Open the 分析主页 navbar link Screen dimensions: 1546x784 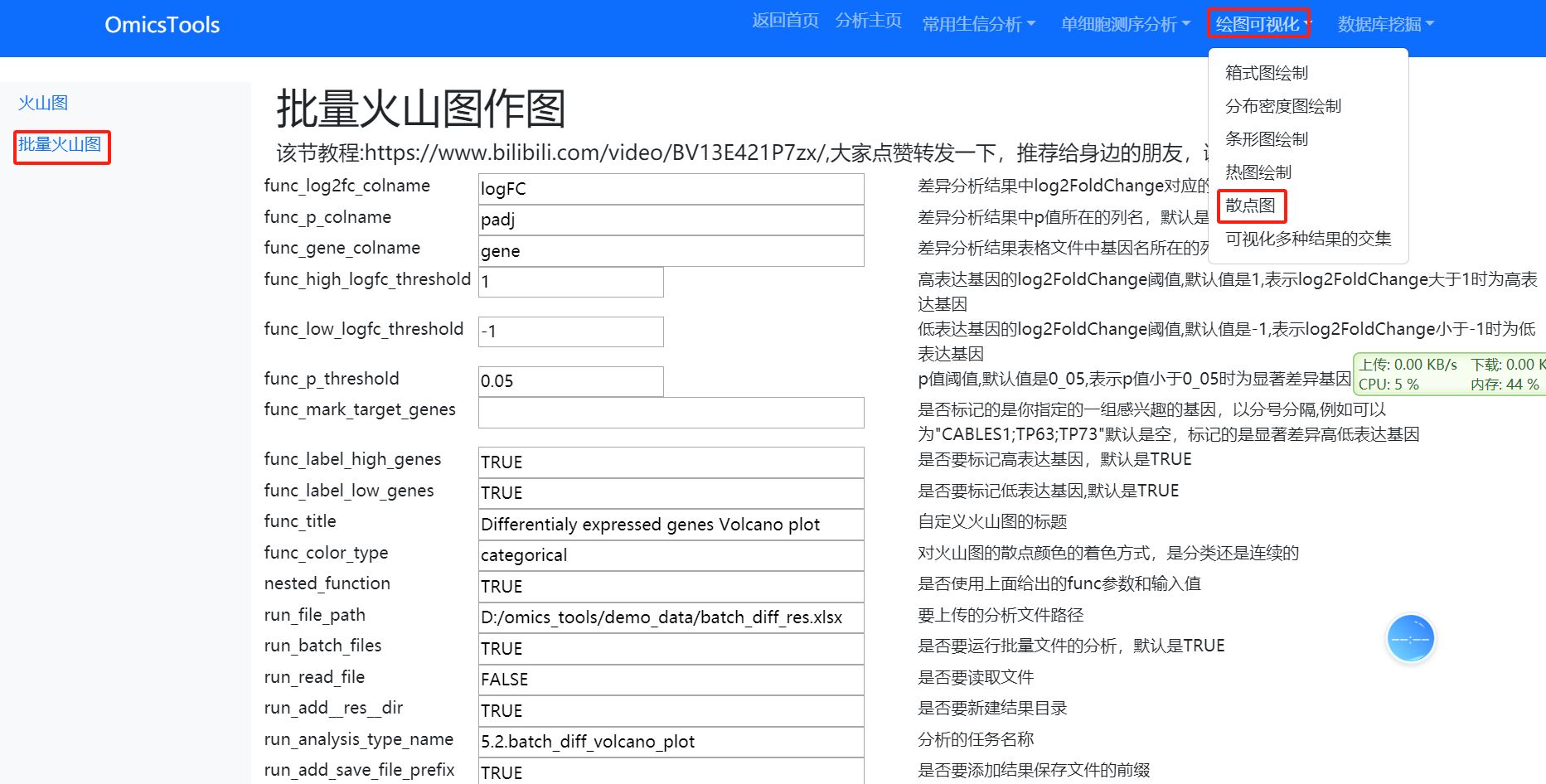pos(868,21)
